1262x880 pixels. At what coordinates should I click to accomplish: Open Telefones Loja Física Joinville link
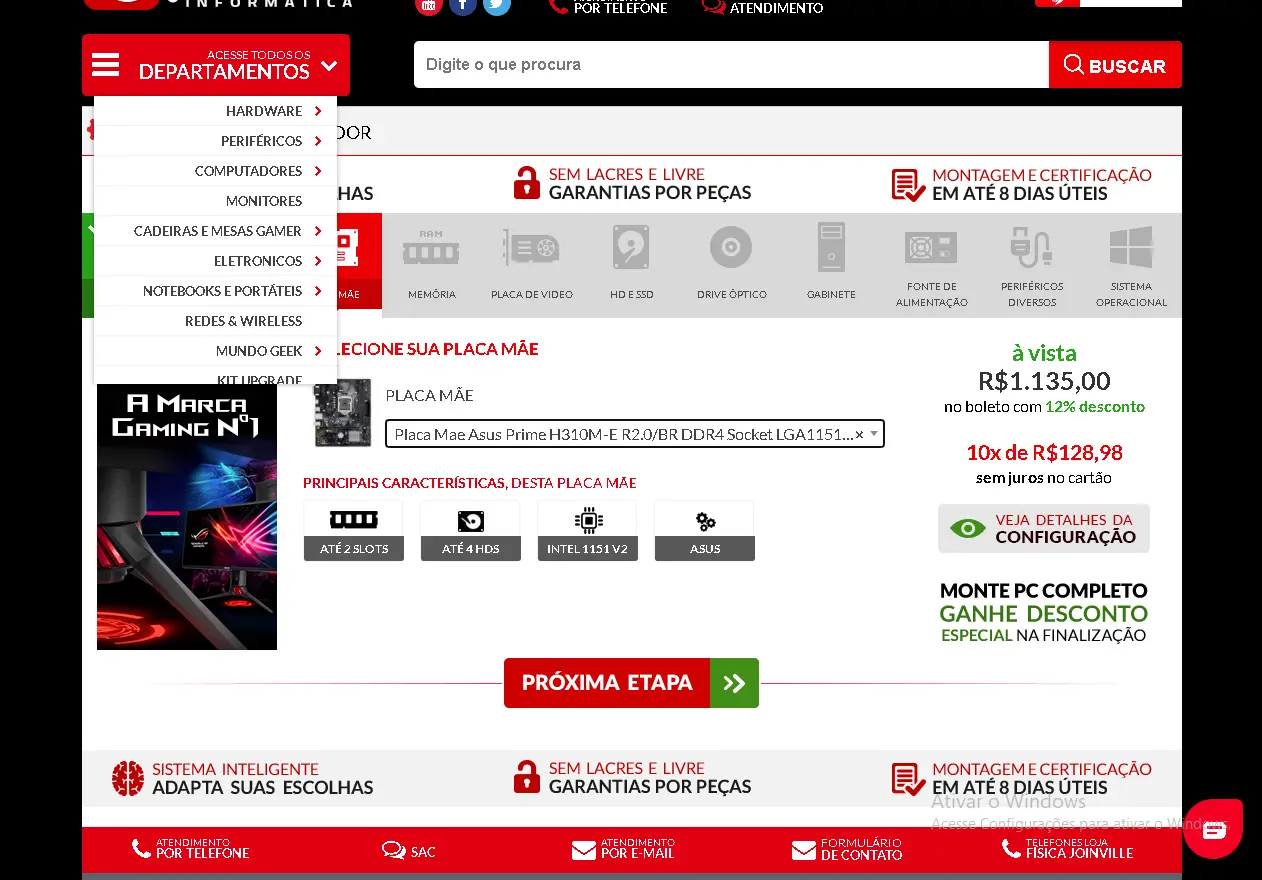pyautogui.click(x=1067, y=849)
